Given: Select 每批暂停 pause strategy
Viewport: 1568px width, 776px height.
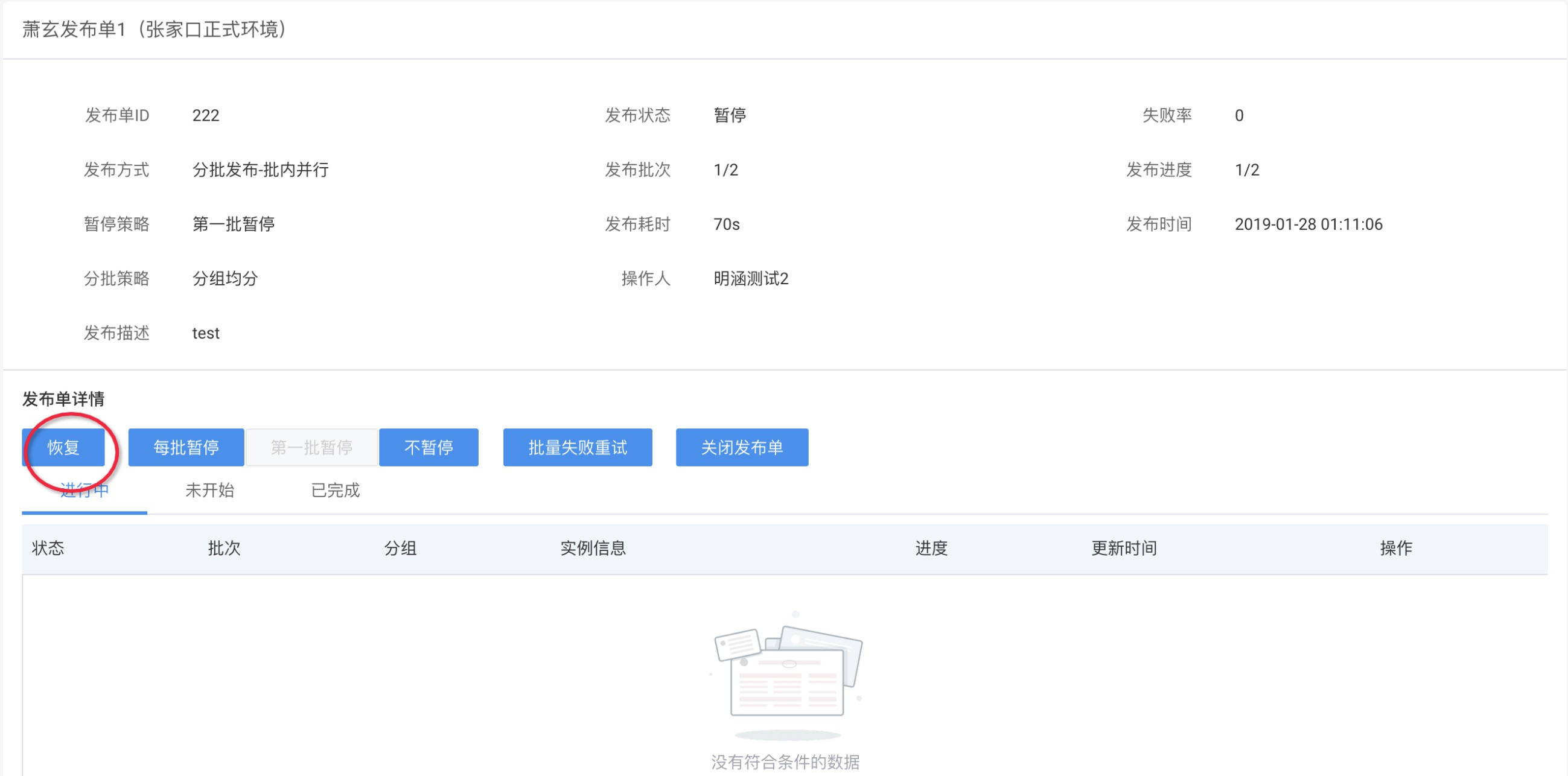Looking at the screenshot, I should click(186, 447).
